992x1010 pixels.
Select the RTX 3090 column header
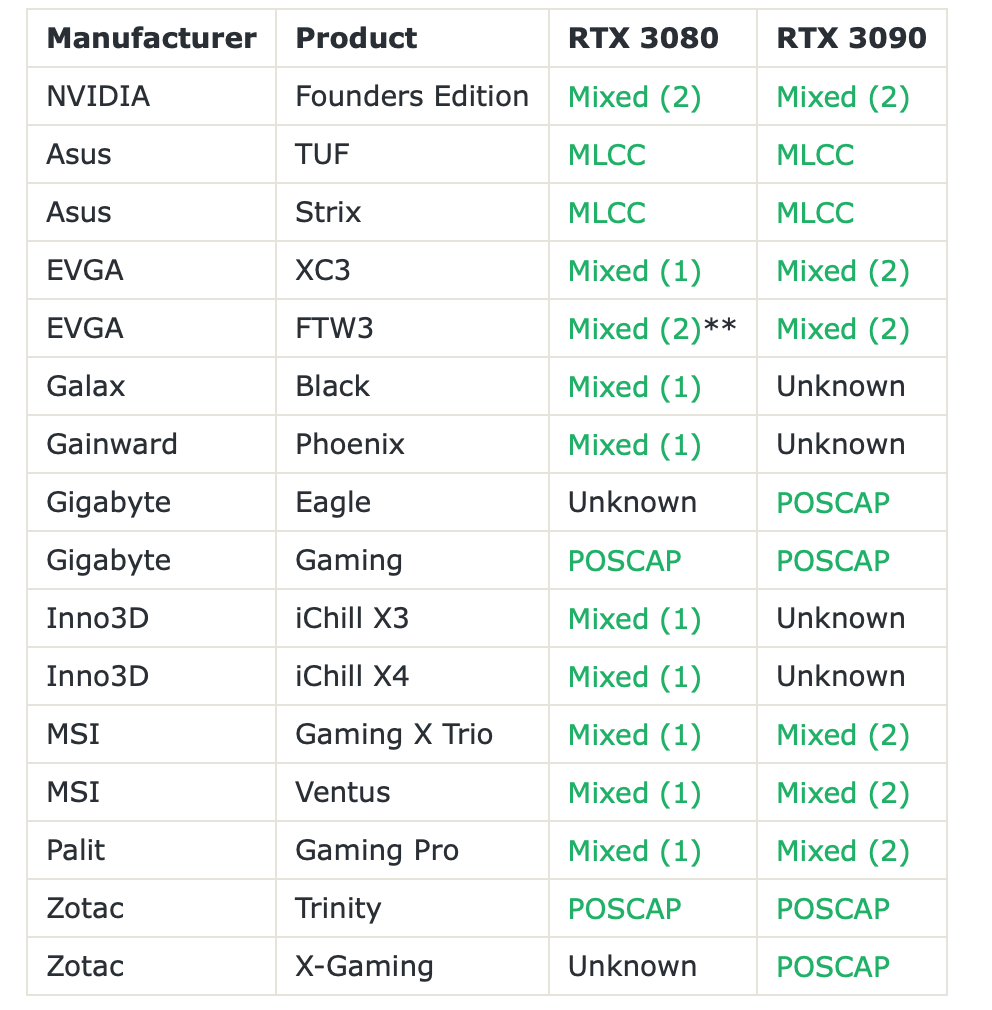point(851,38)
